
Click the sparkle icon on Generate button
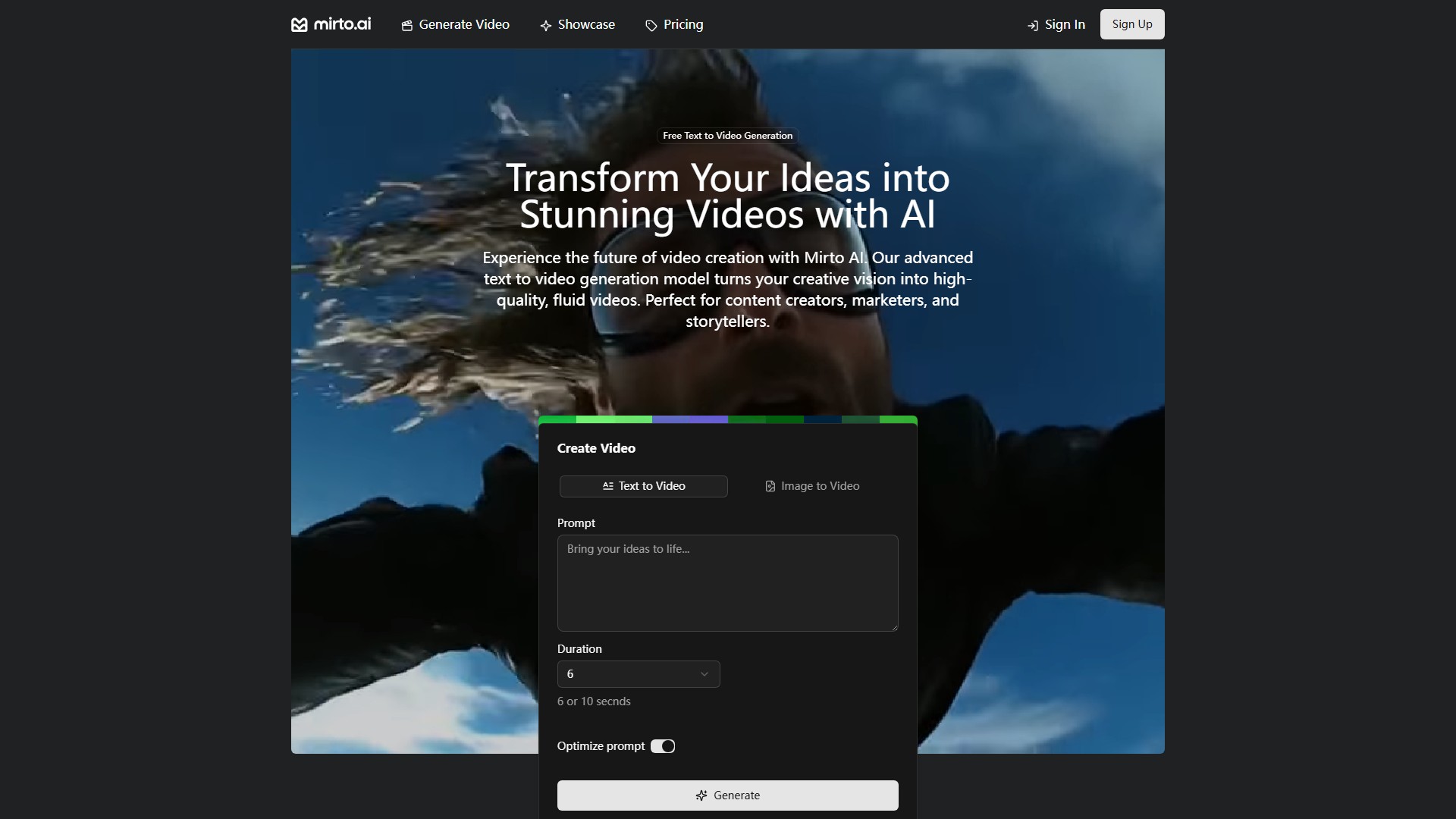(x=701, y=795)
